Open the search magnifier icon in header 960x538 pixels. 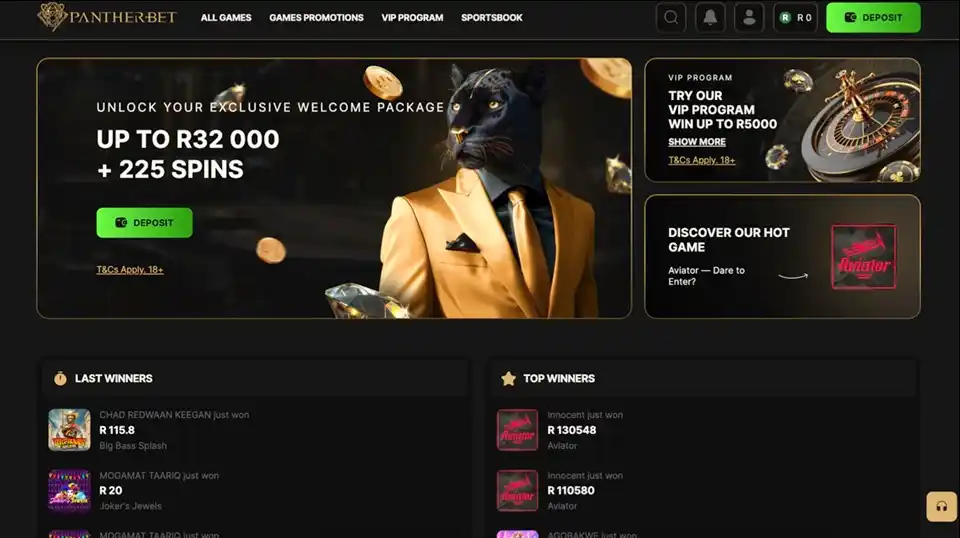click(671, 18)
